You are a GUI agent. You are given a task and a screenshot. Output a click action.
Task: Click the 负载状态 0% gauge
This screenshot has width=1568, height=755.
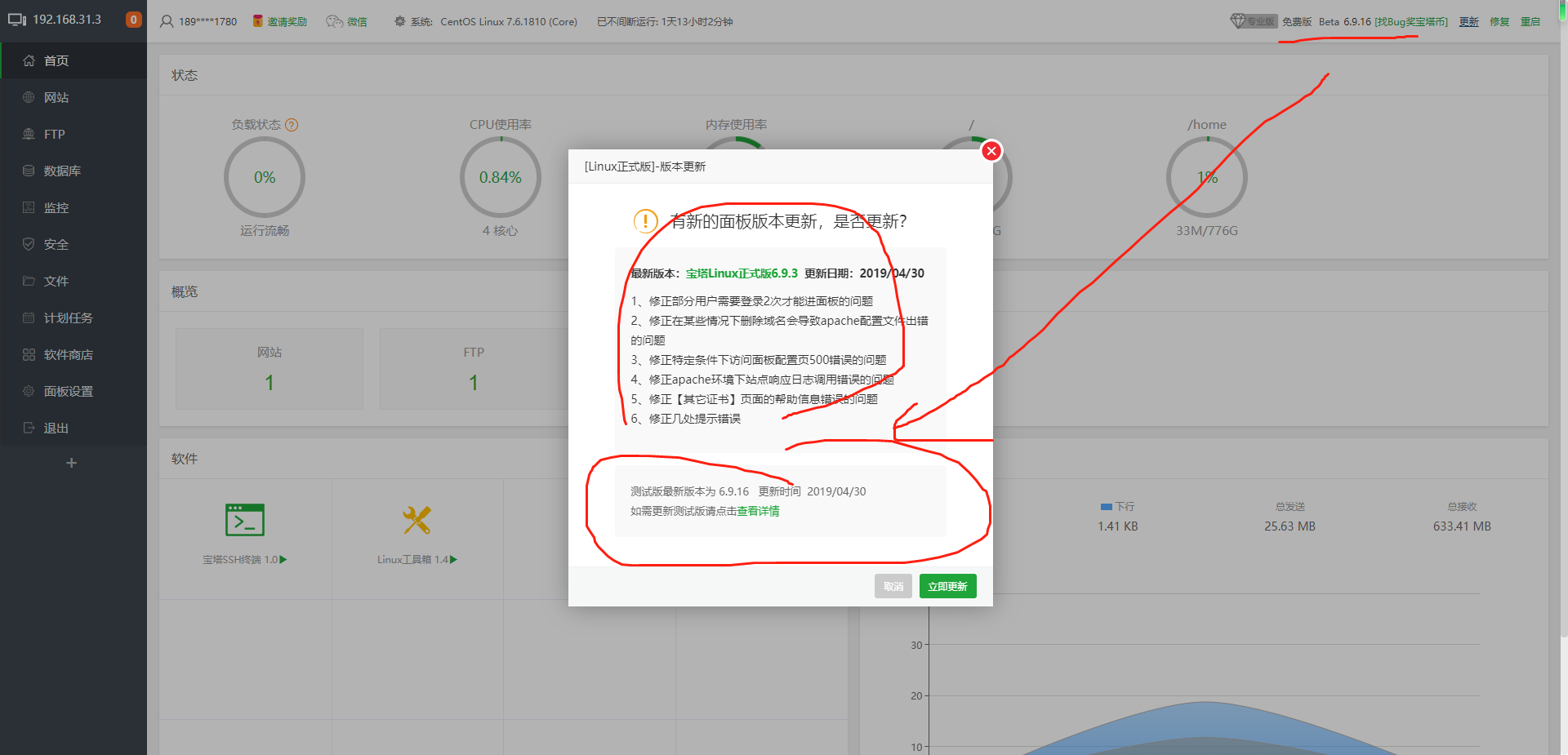pyautogui.click(x=265, y=177)
